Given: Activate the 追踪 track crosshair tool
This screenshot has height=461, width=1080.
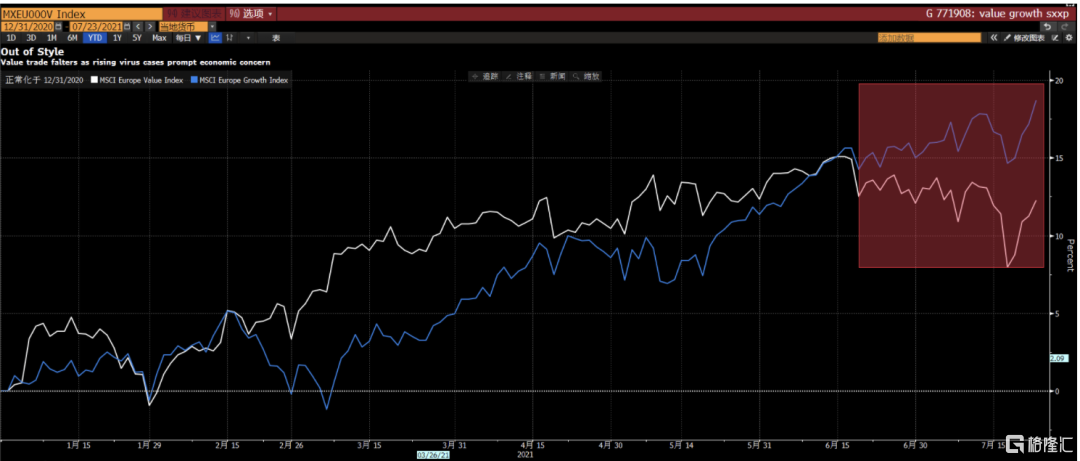Looking at the screenshot, I should 485,76.
